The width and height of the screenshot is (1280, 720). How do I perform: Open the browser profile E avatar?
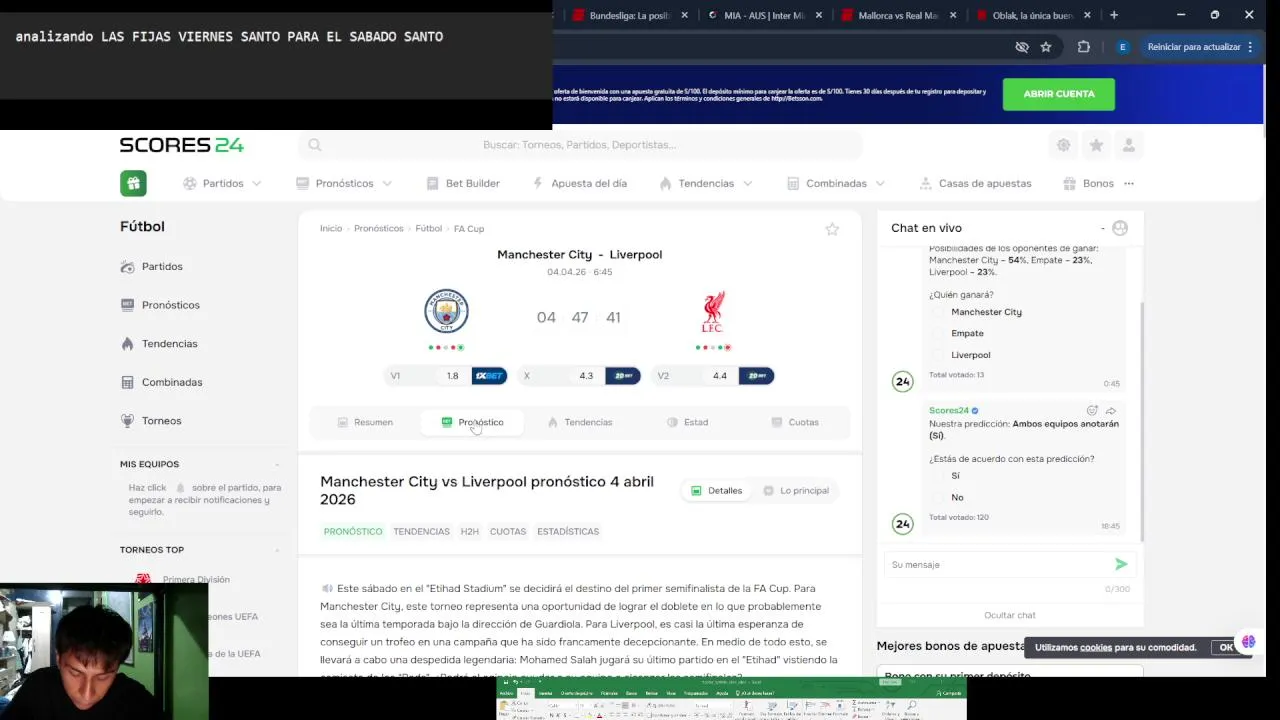click(1122, 47)
